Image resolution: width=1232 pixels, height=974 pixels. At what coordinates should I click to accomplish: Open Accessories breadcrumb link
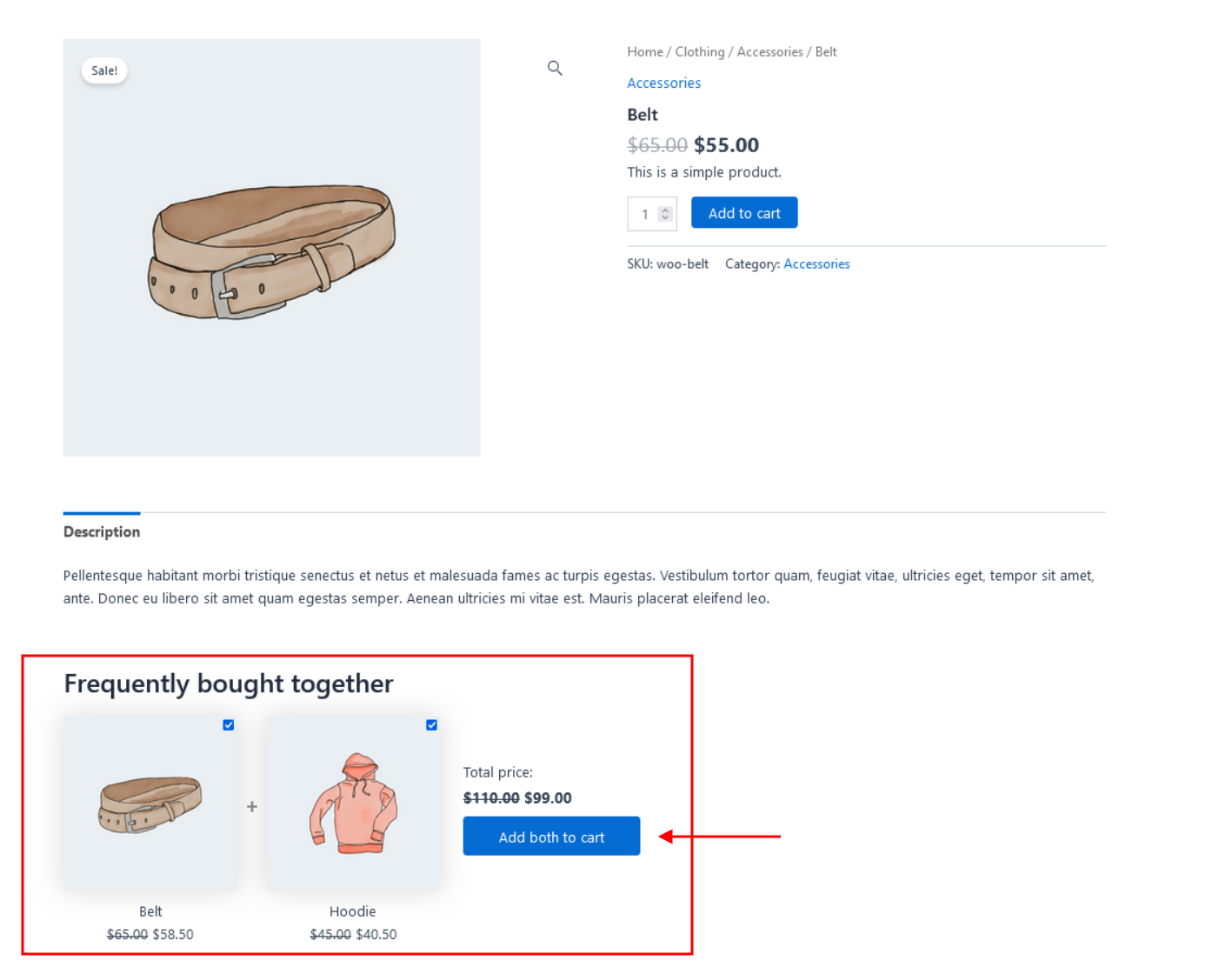click(769, 52)
